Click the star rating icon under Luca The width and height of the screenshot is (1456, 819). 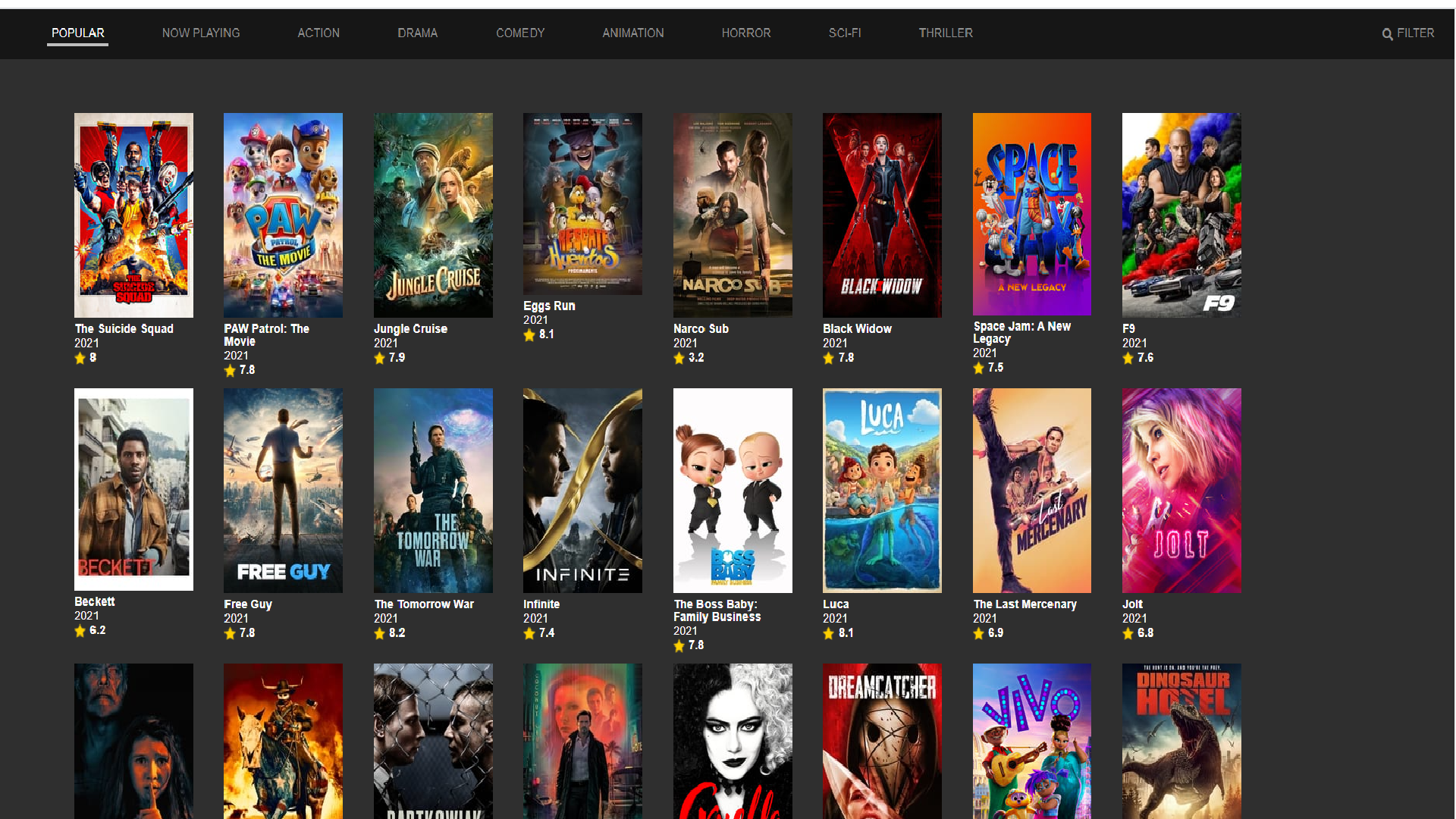click(x=828, y=633)
